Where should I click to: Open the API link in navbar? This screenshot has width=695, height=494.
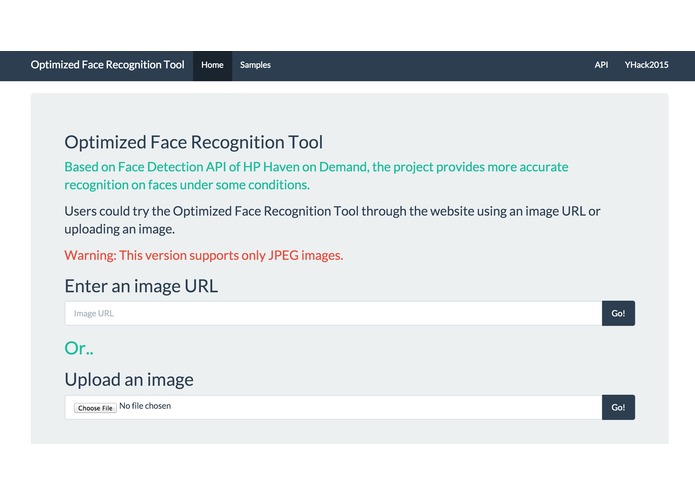(601, 65)
